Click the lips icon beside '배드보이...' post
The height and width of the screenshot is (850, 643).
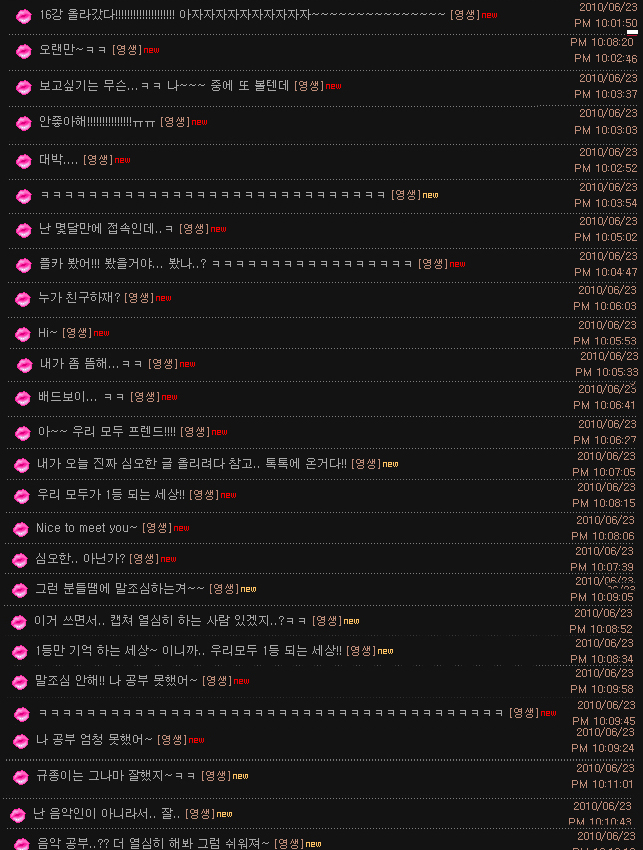coord(22,398)
